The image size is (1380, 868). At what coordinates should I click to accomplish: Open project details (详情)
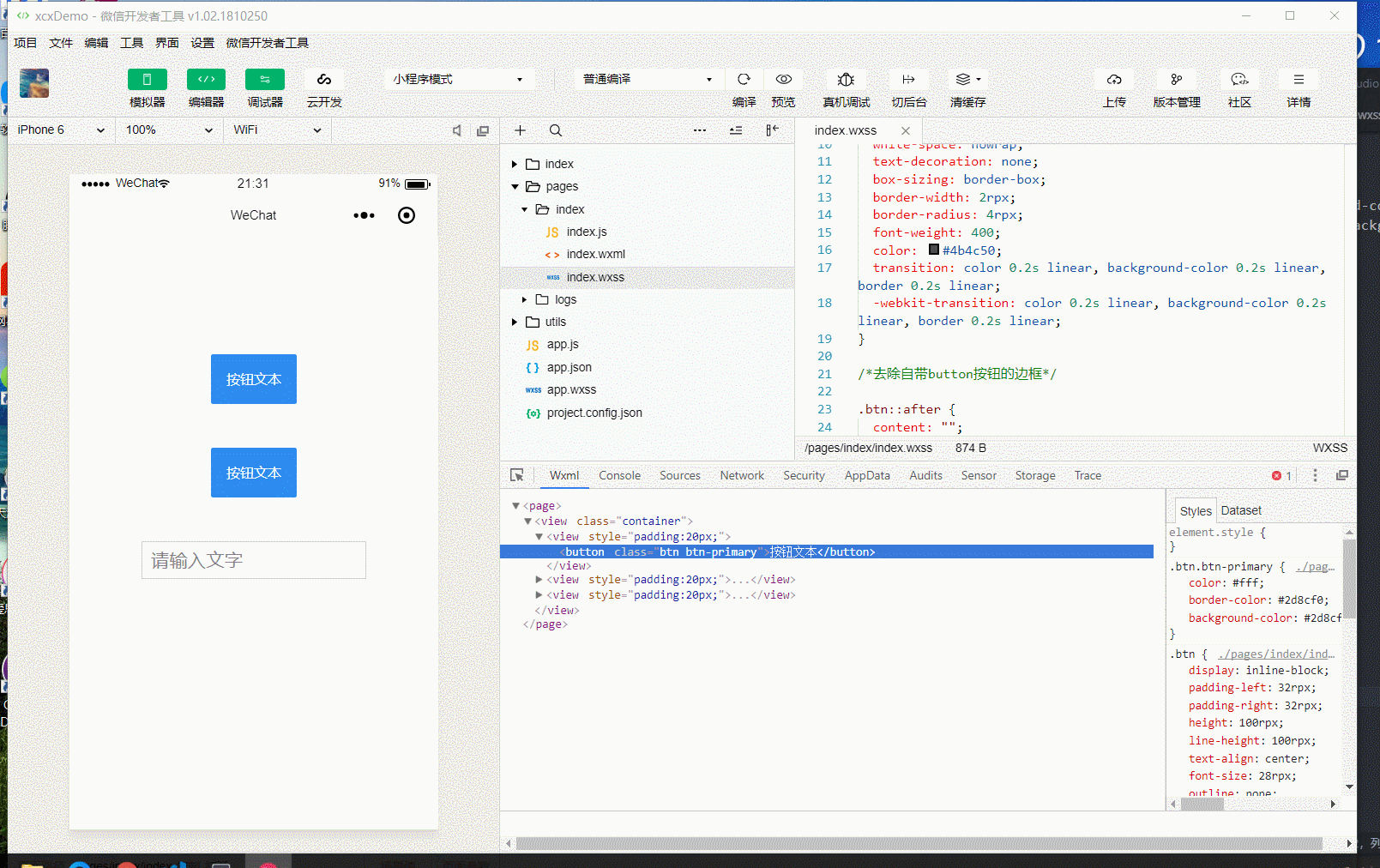(x=1299, y=79)
